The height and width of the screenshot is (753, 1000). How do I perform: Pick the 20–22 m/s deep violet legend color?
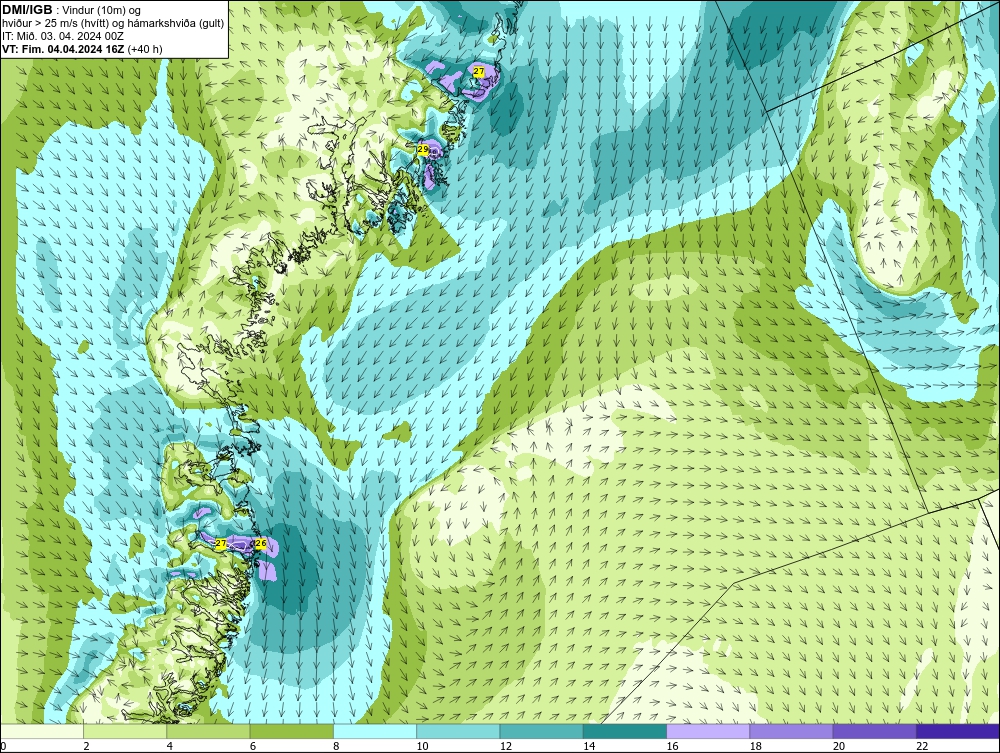pyautogui.click(x=874, y=731)
